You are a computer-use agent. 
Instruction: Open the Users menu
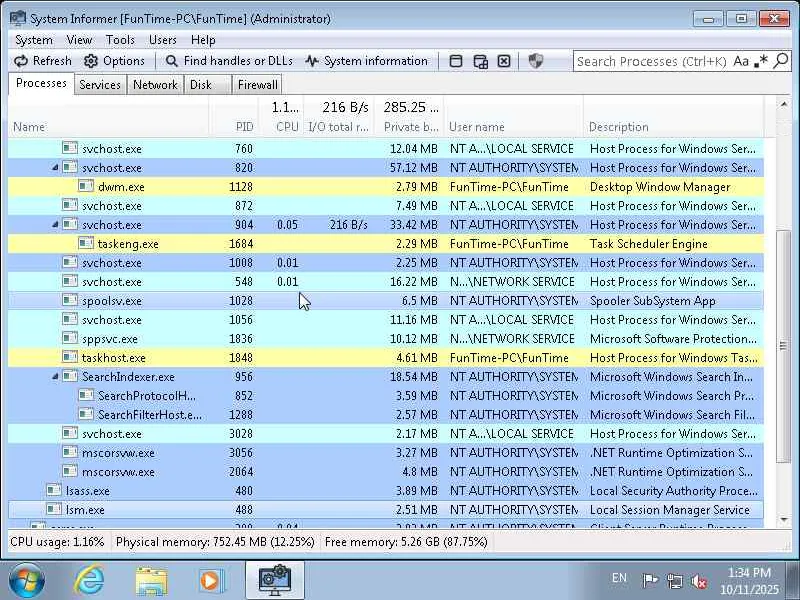tap(163, 40)
